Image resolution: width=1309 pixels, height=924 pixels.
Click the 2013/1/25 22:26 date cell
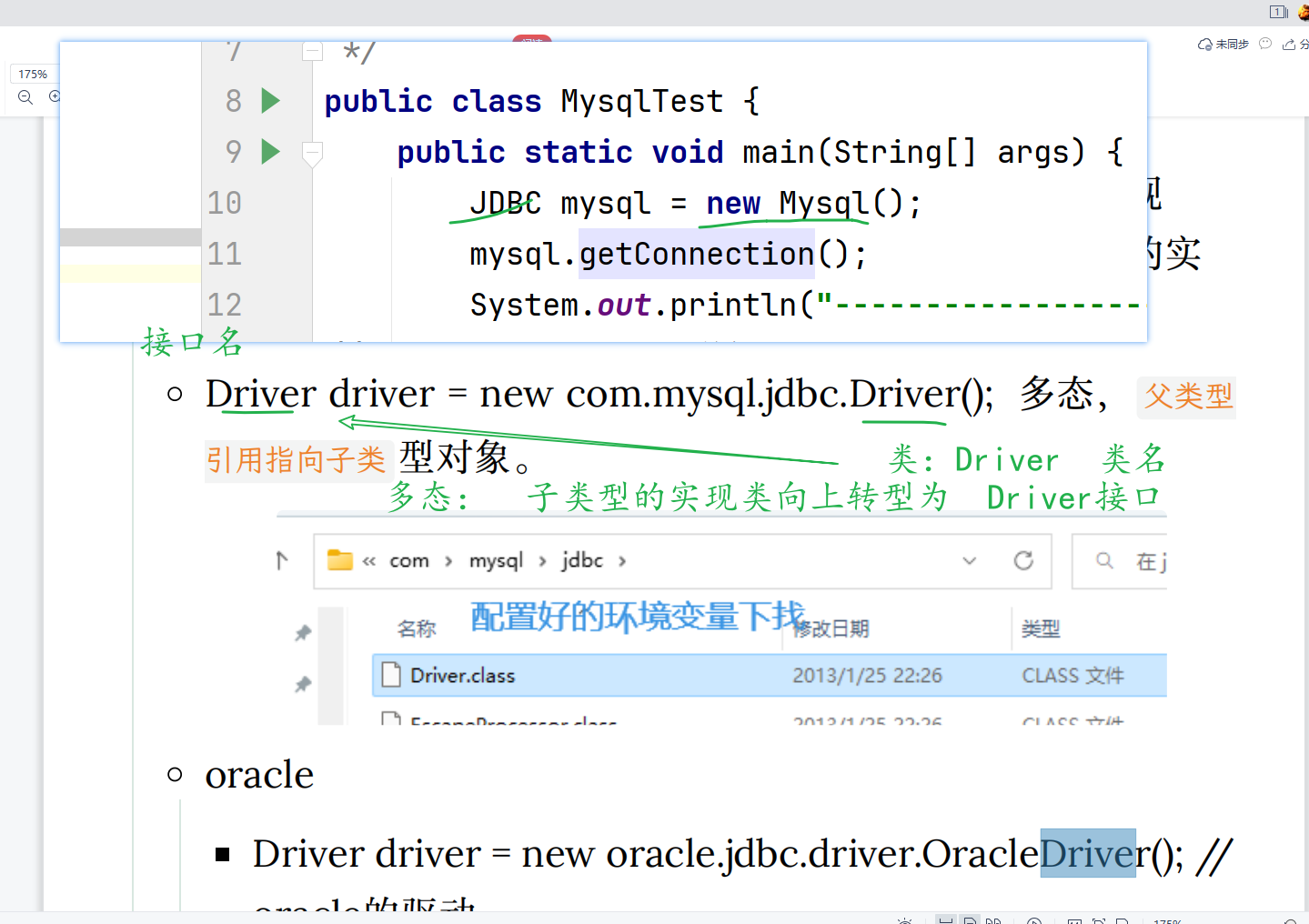867,676
